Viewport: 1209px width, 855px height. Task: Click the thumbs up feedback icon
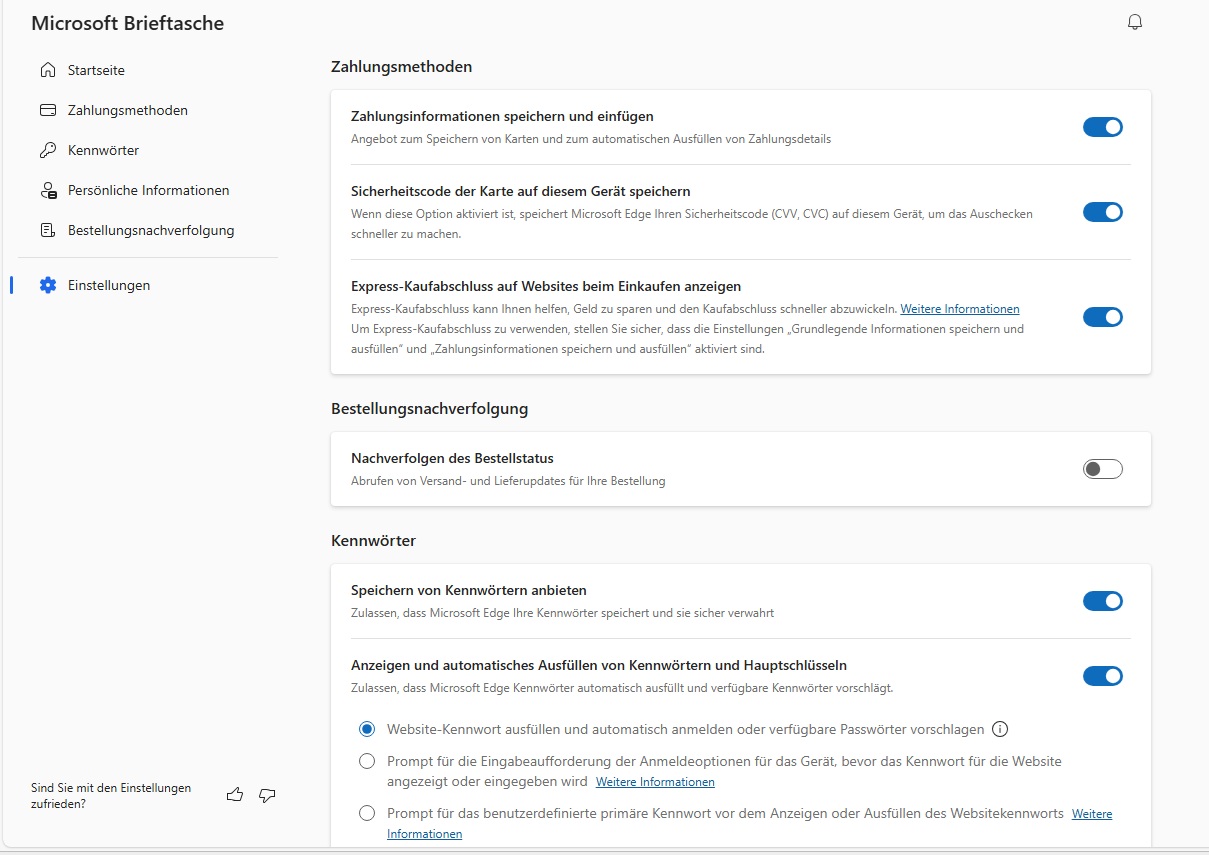pyautogui.click(x=235, y=795)
